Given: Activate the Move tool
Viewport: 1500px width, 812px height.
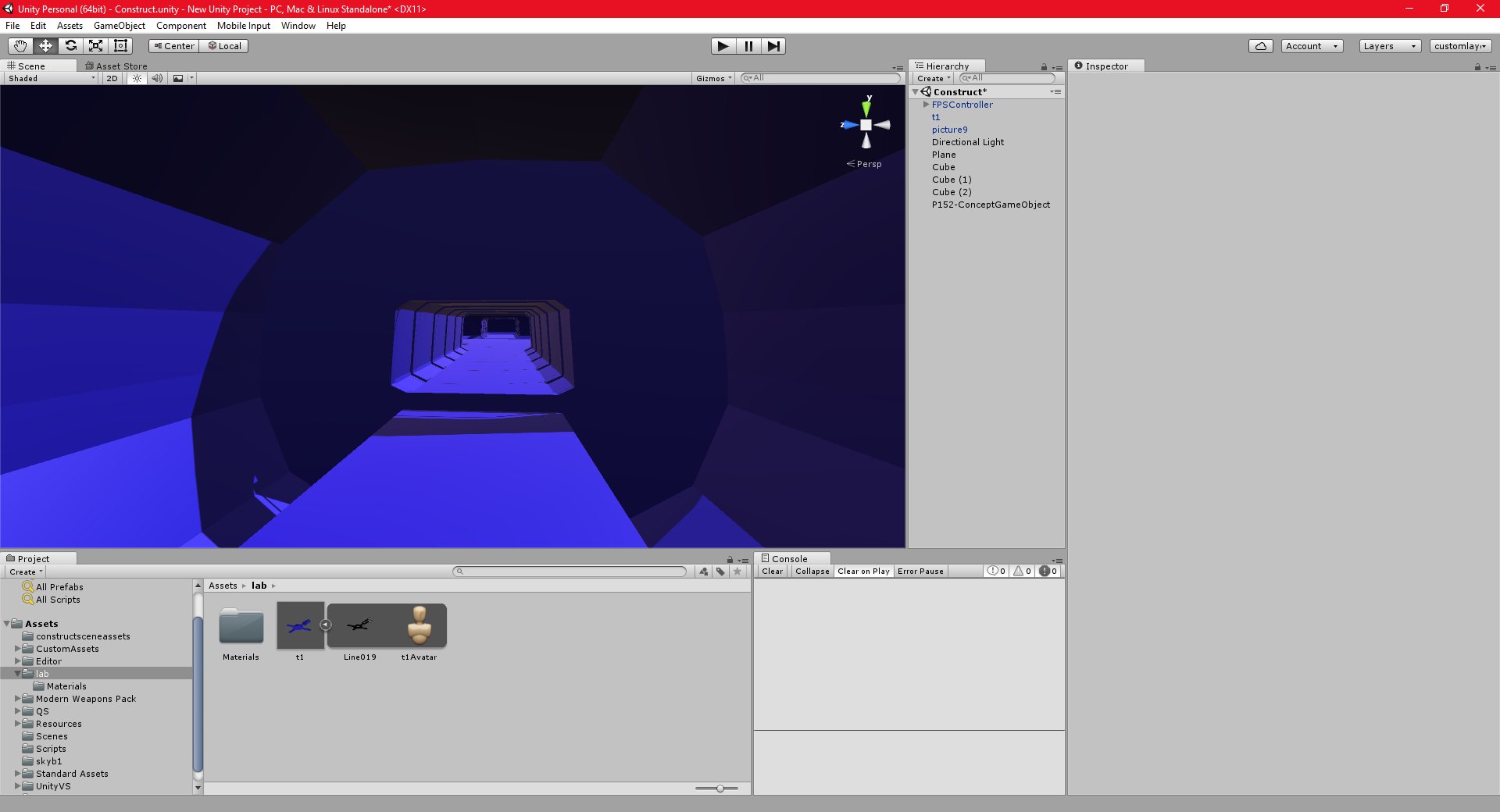Looking at the screenshot, I should pos(45,46).
